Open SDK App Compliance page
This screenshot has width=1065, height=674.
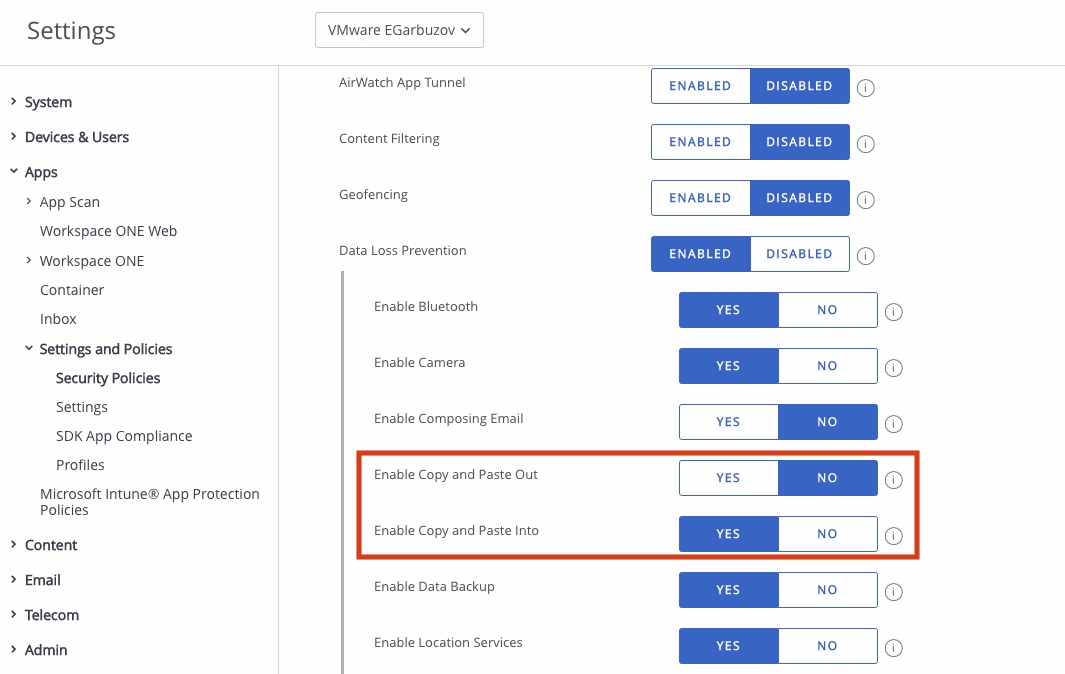click(124, 436)
